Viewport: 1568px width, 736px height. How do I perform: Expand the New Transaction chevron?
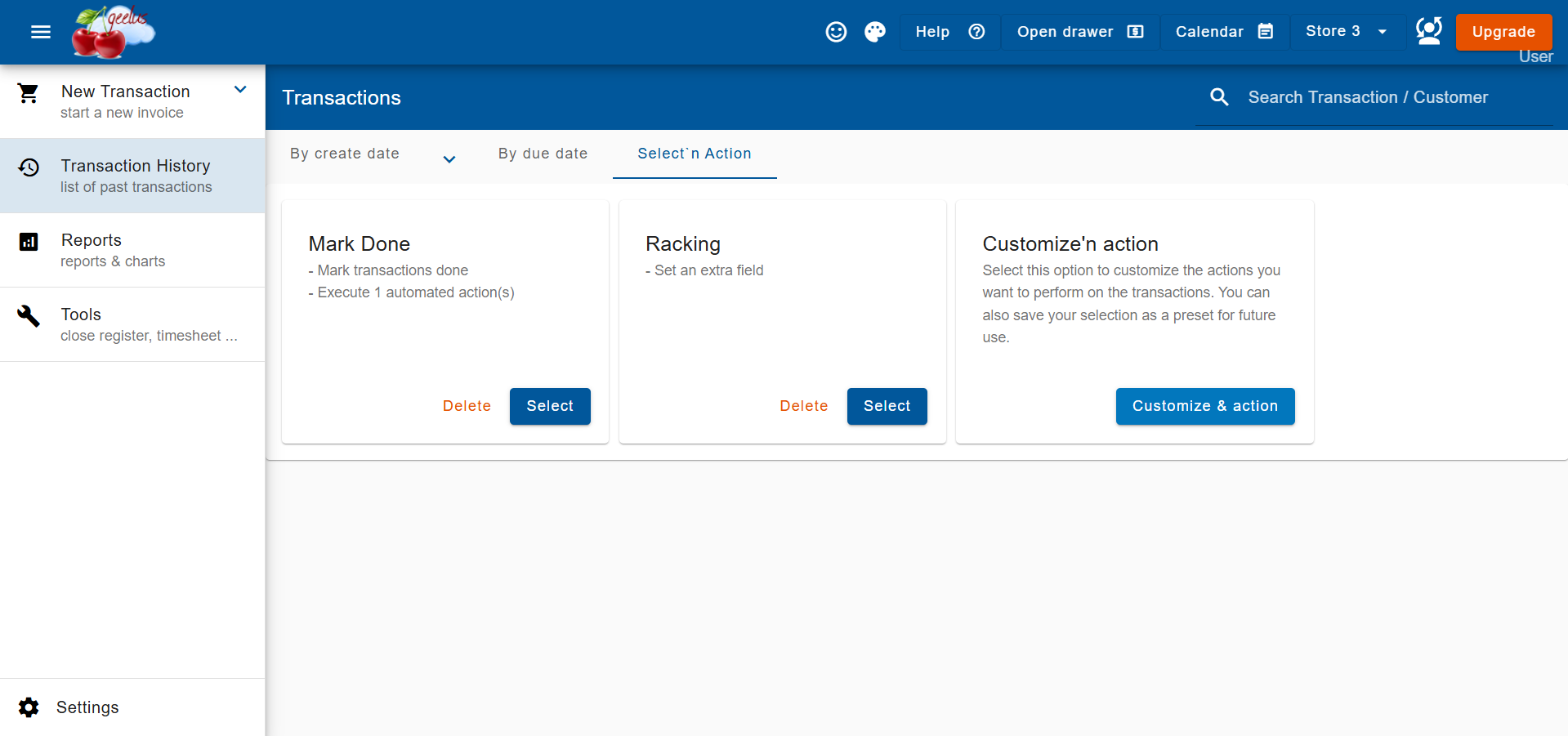click(240, 90)
